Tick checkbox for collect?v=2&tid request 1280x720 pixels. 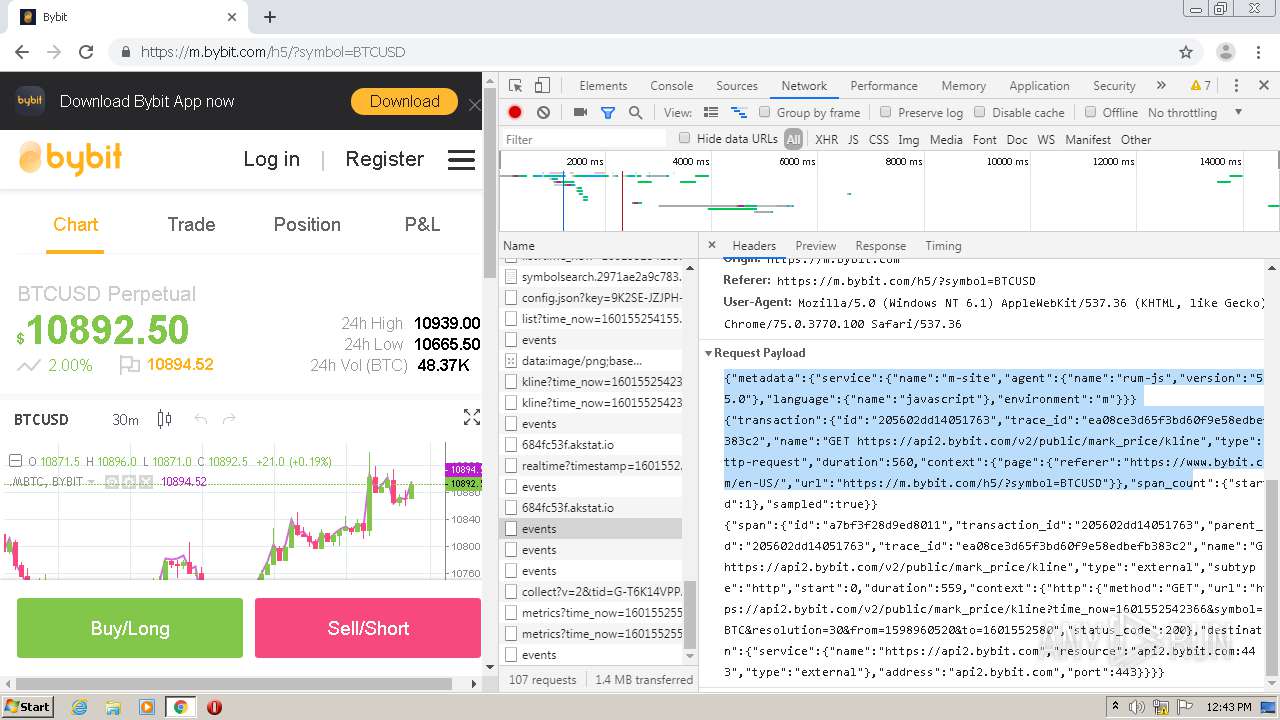pos(511,592)
